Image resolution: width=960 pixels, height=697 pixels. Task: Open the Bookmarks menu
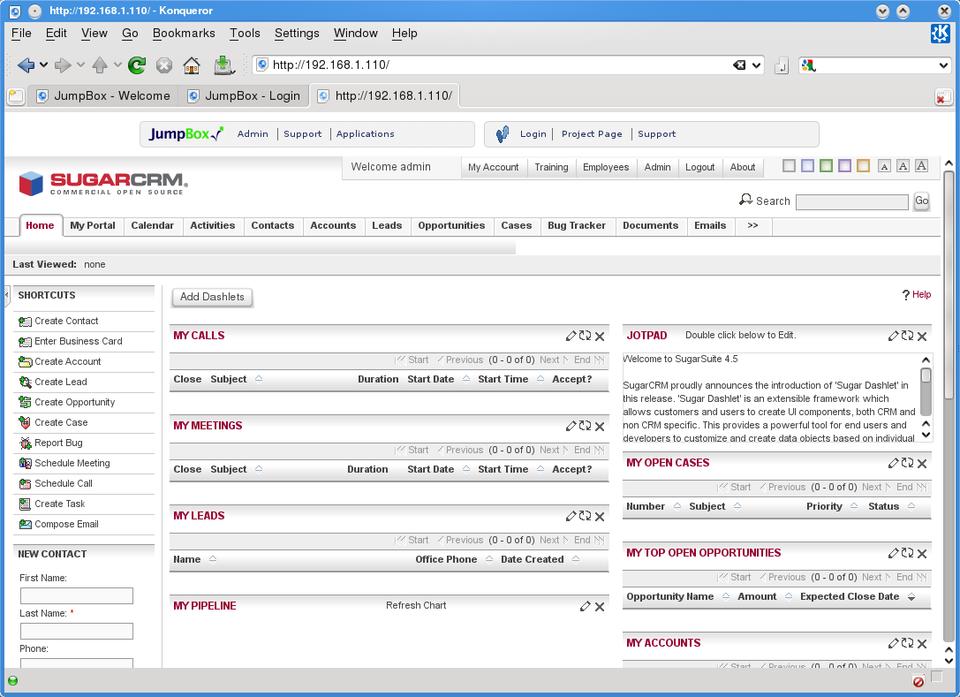tap(183, 33)
